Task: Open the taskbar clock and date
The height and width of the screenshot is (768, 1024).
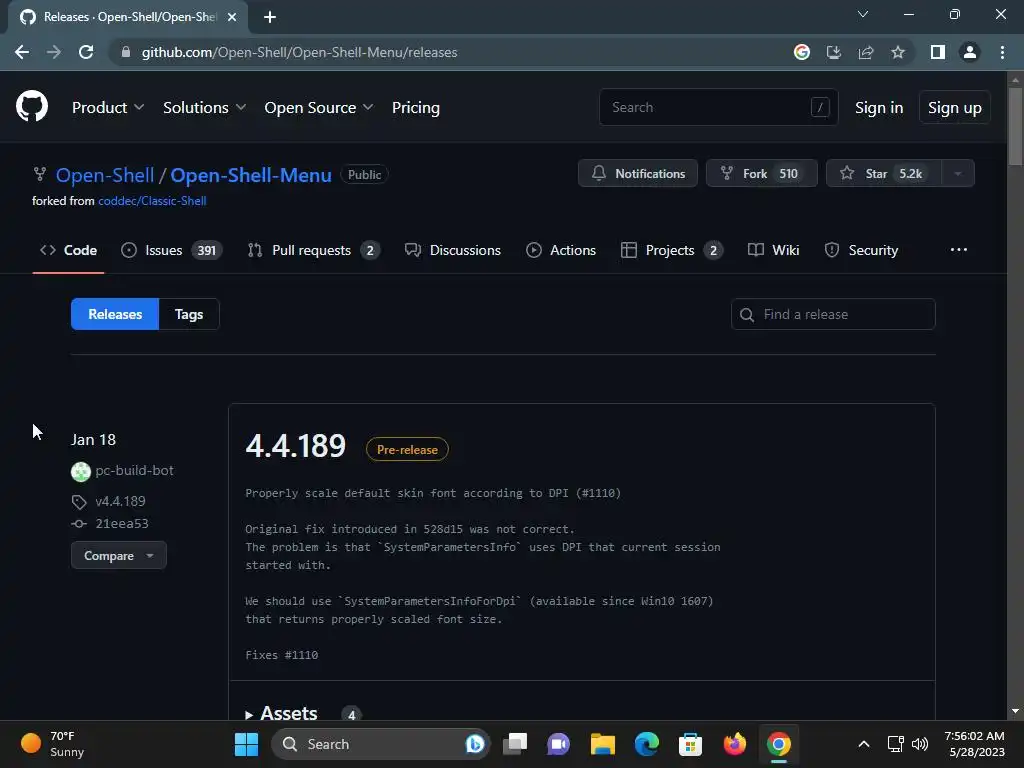Action: coord(974,744)
